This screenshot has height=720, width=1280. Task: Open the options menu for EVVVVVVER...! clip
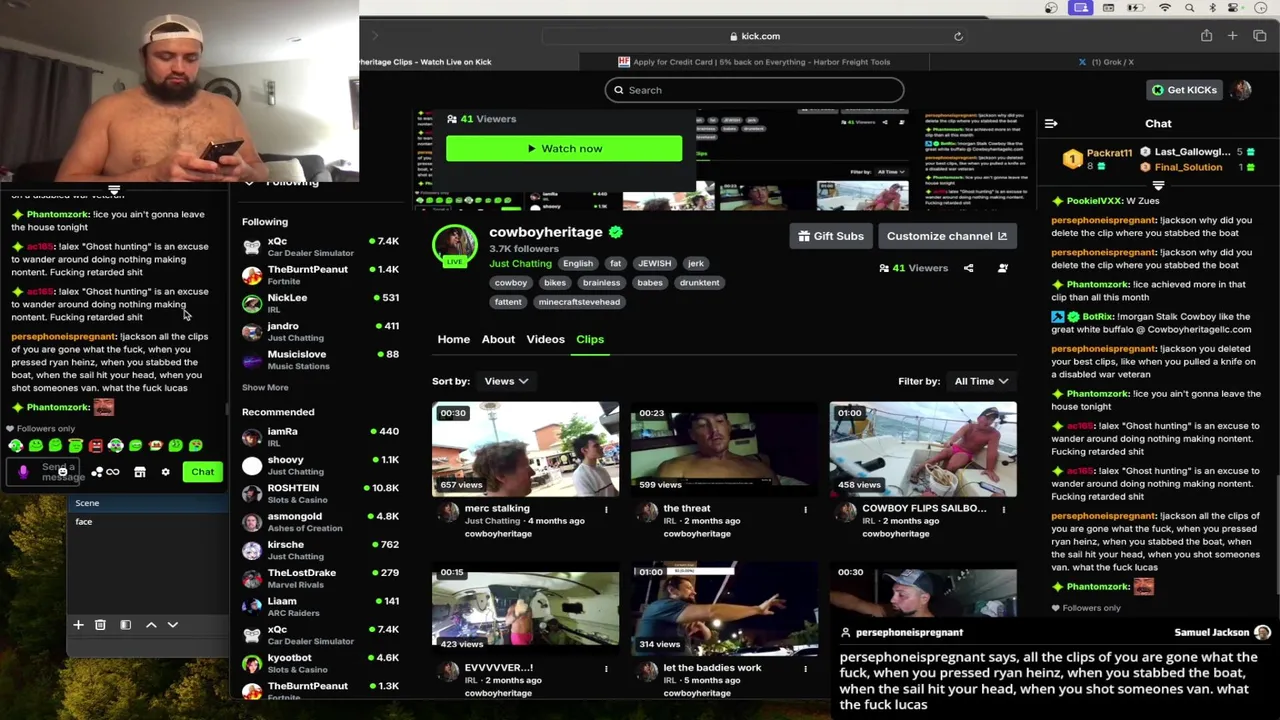point(605,668)
